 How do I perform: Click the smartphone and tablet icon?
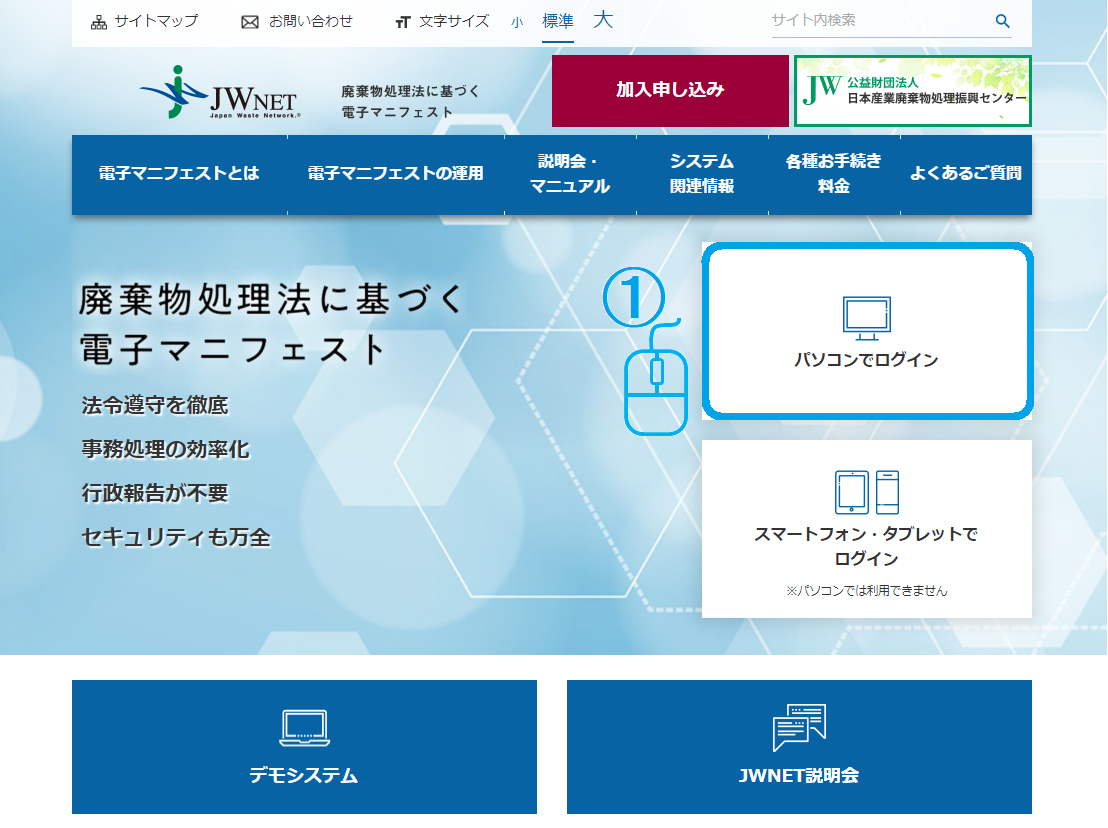866,492
